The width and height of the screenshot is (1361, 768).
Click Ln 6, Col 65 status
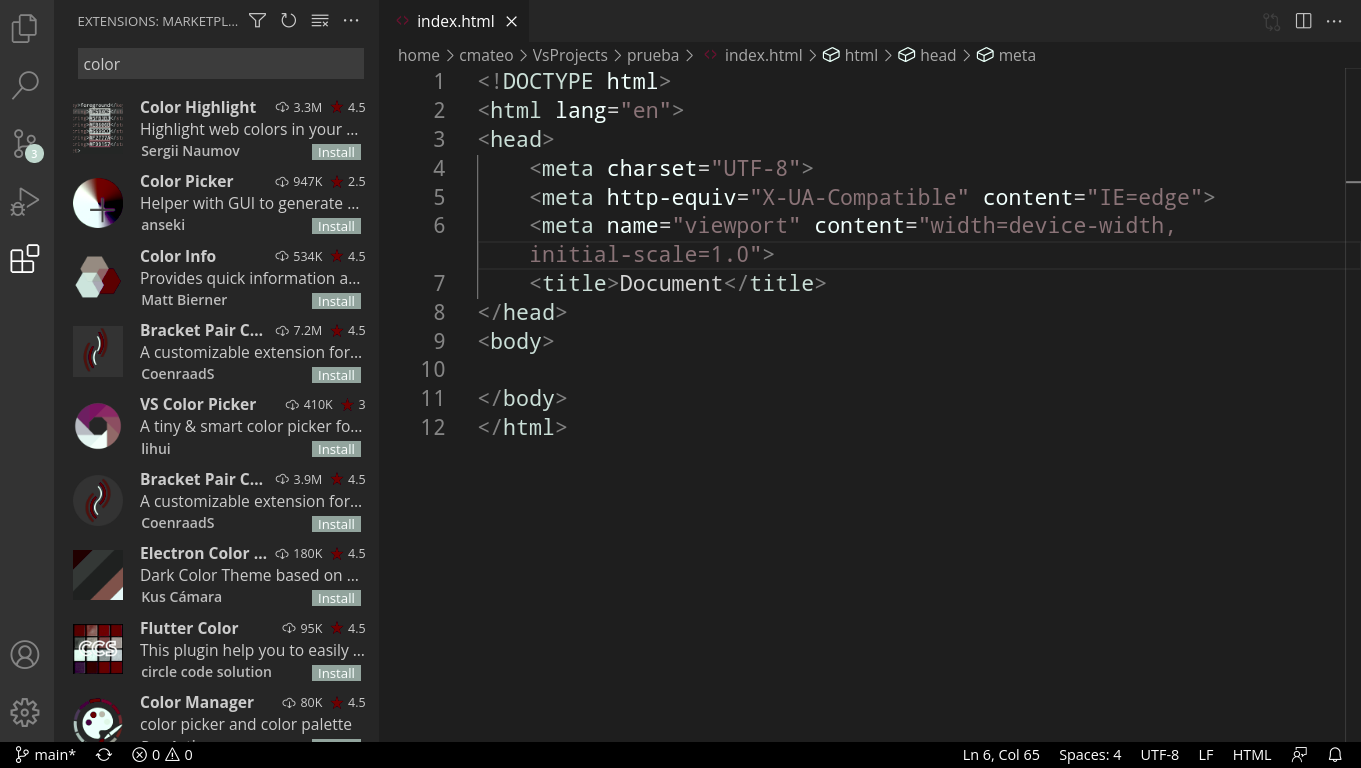point(1001,755)
